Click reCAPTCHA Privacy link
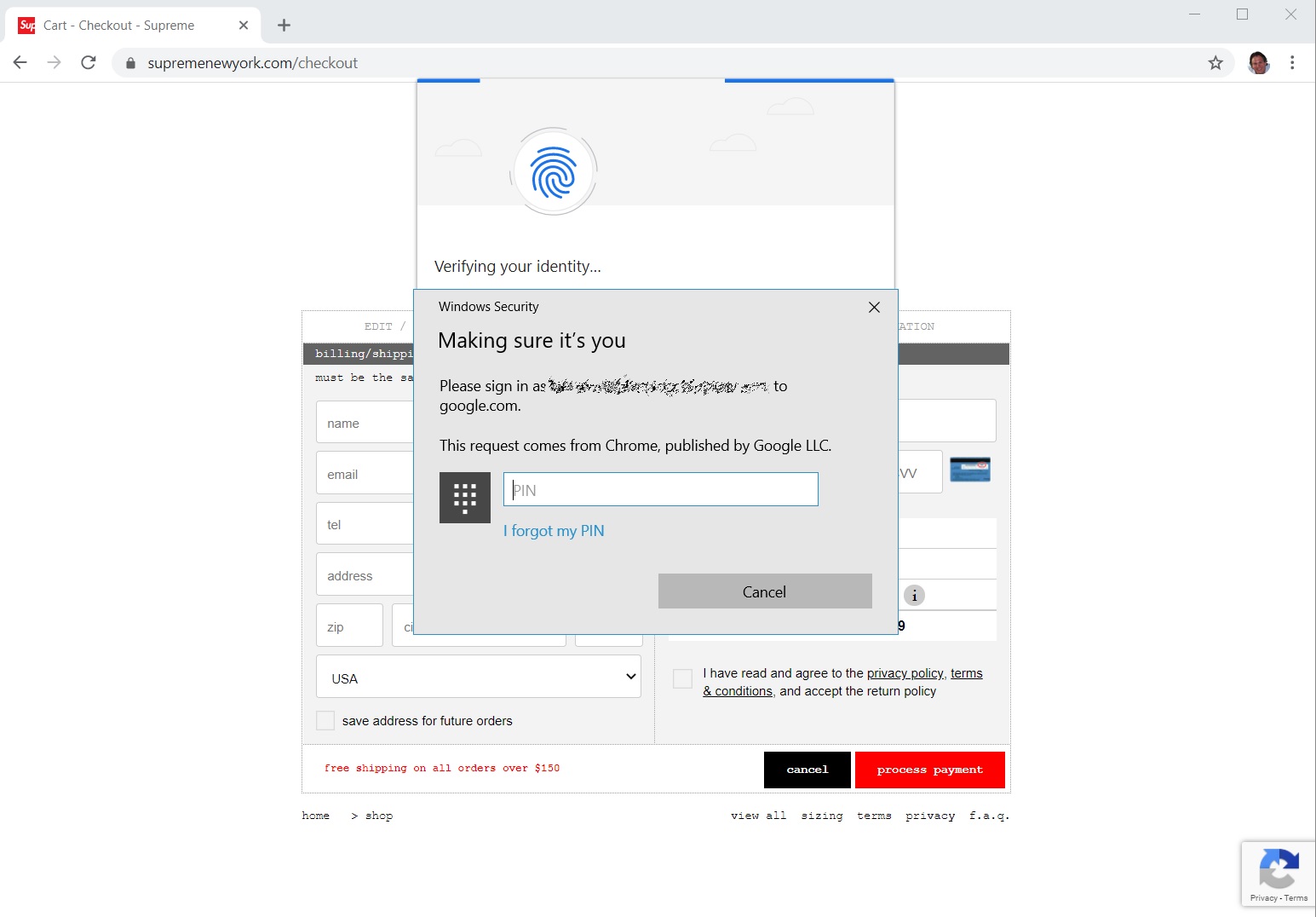 [x=1263, y=898]
